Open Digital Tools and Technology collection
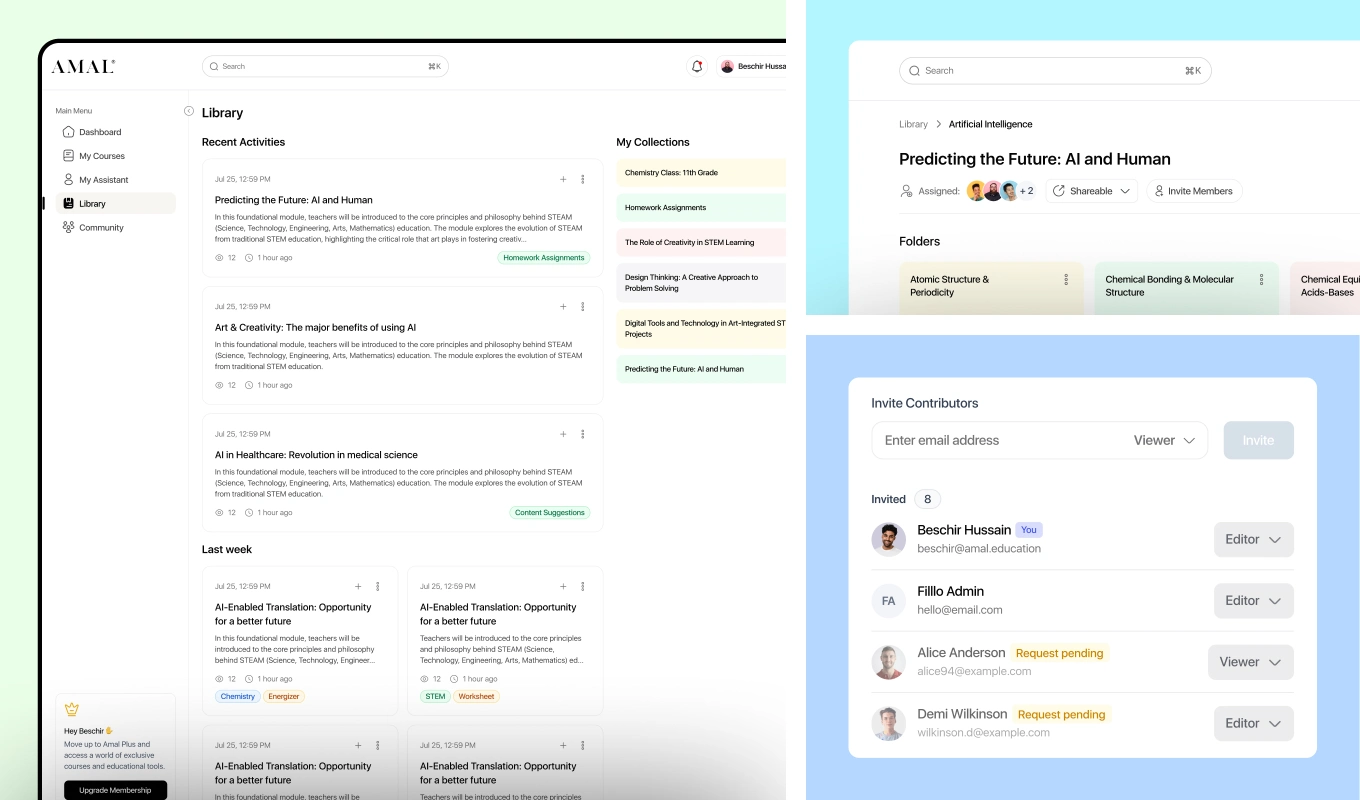Viewport: 1360px width, 800px height. 701,329
